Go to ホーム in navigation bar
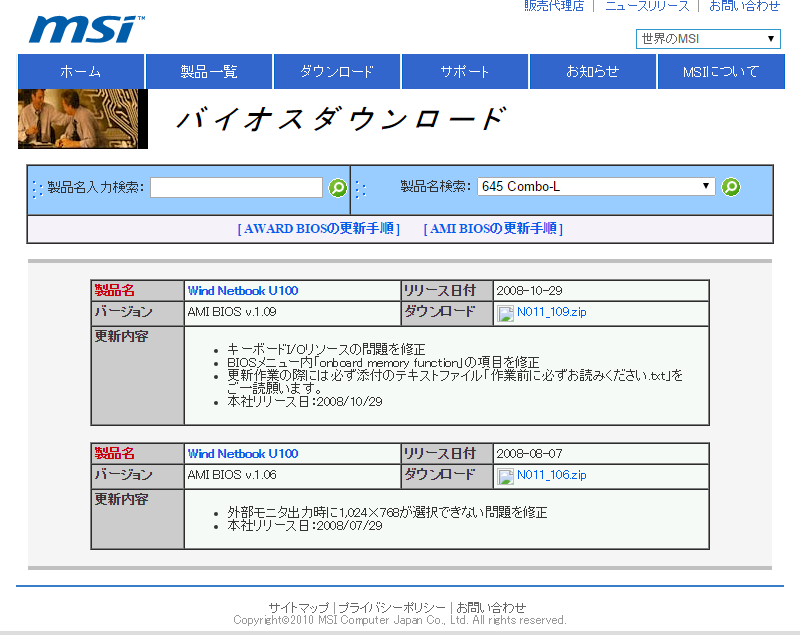 pos(81,71)
